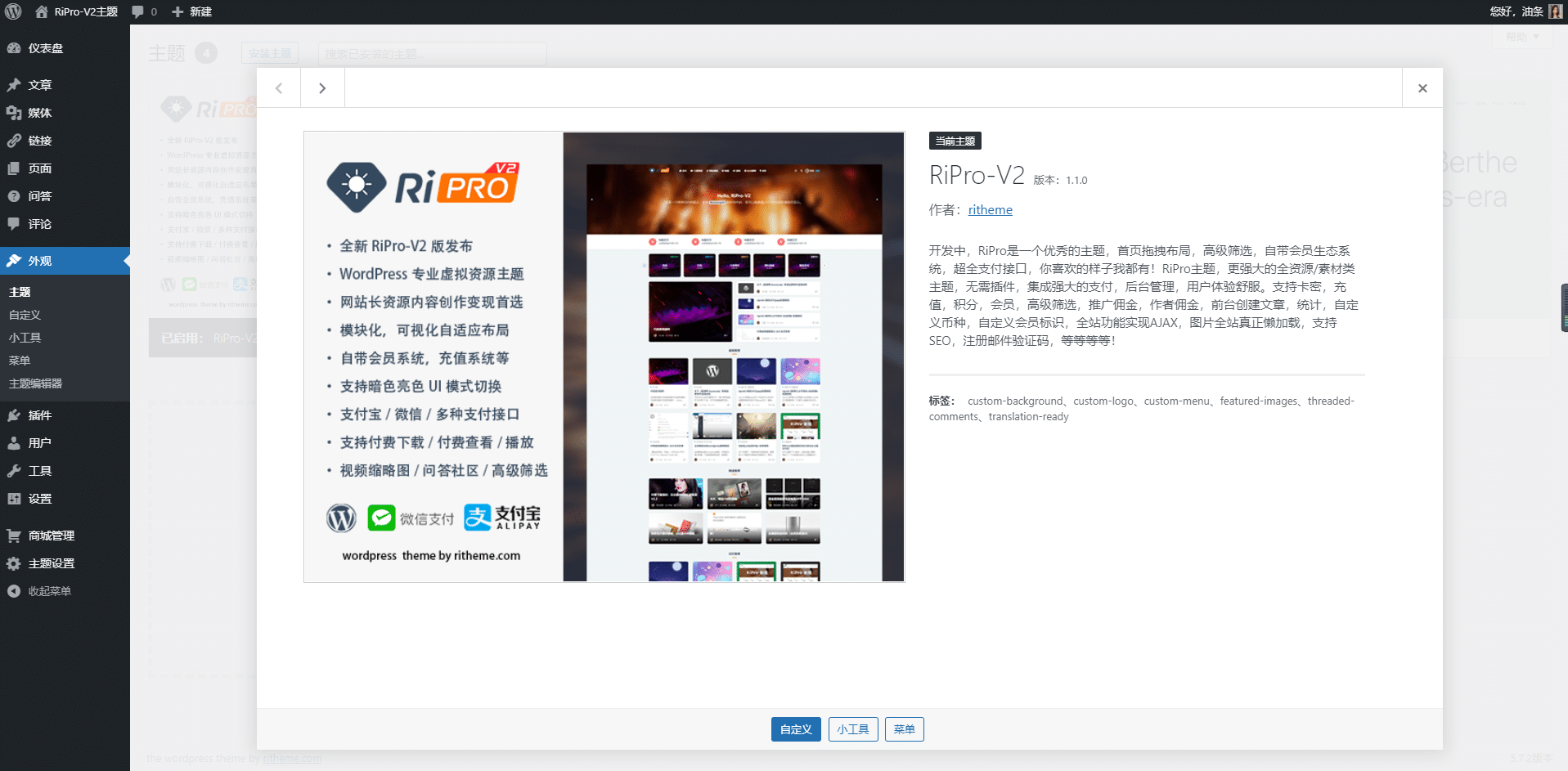Select the 小工具 submenu item in sidebar
This screenshot has height=771, width=1568.
click(x=25, y=338)
